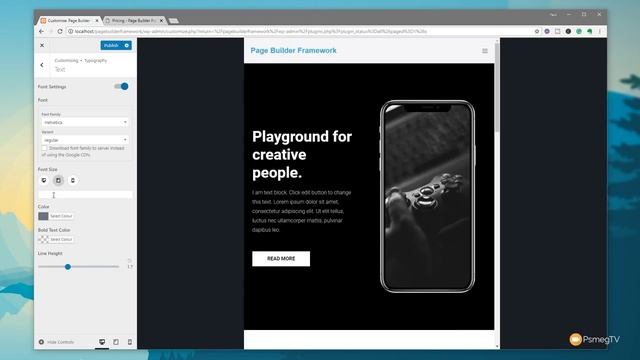
Task: Switch to the Pricing Page Builder tab
Action: [x=133, y=20]
